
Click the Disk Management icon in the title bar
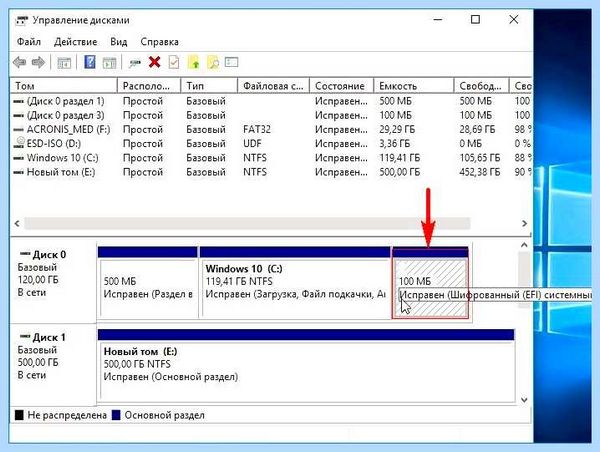tap(22, 20)
